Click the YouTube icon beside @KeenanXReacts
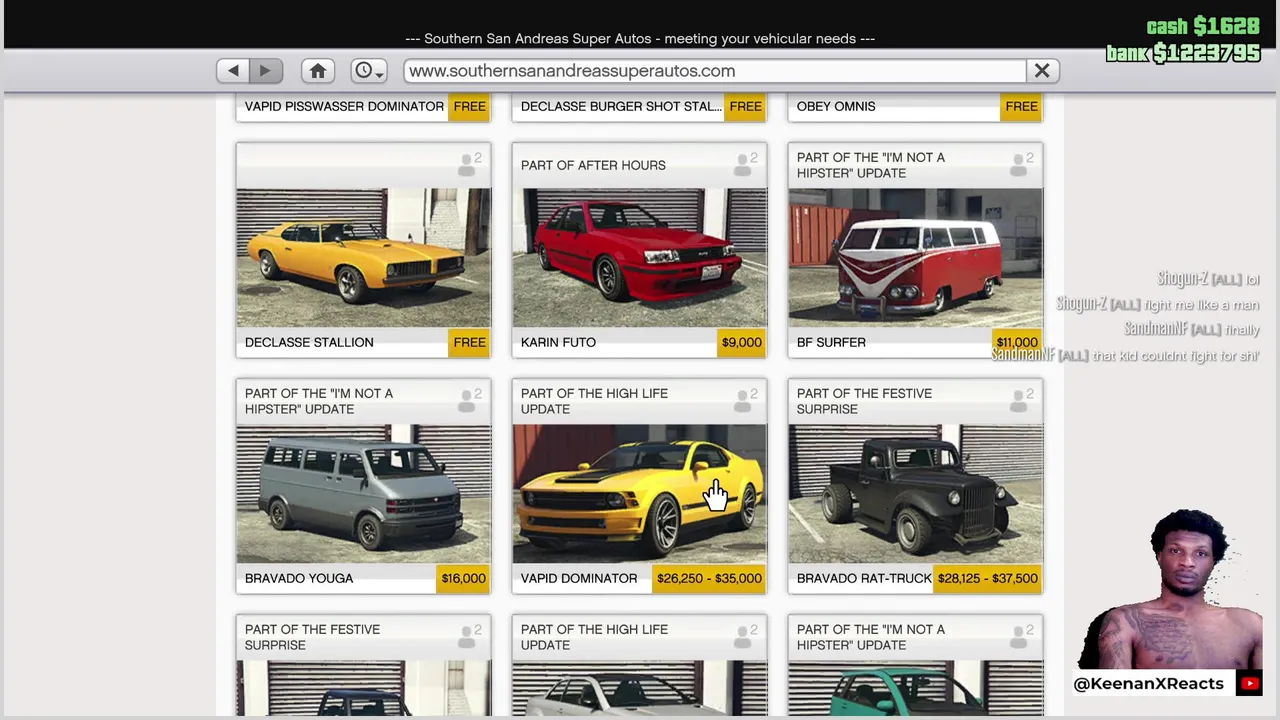The image size is (1280, 720). click(x=1249, y=684)
